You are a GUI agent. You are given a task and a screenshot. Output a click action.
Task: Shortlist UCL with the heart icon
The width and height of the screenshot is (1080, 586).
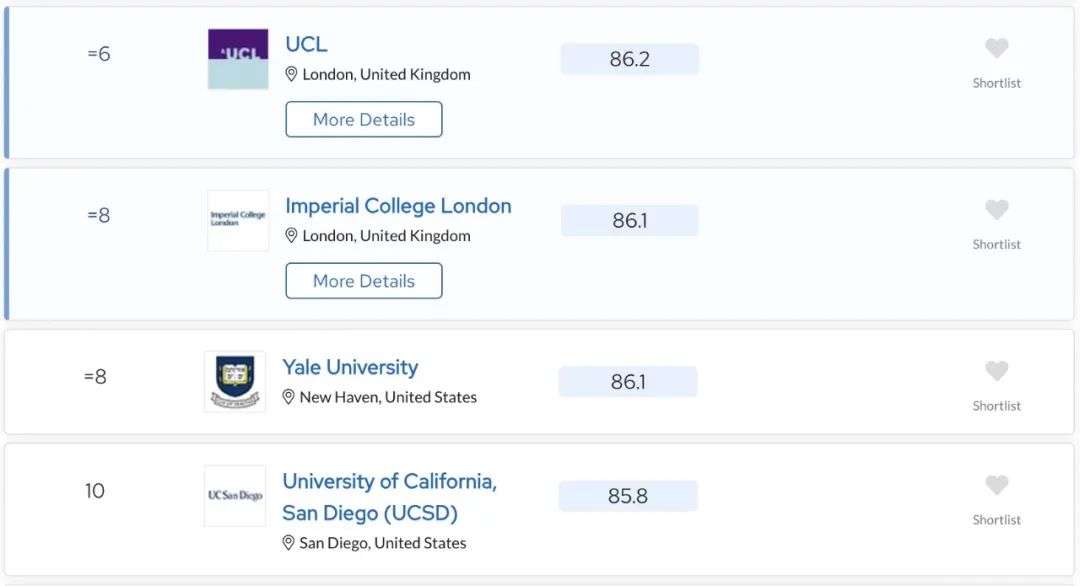(996, 48)
